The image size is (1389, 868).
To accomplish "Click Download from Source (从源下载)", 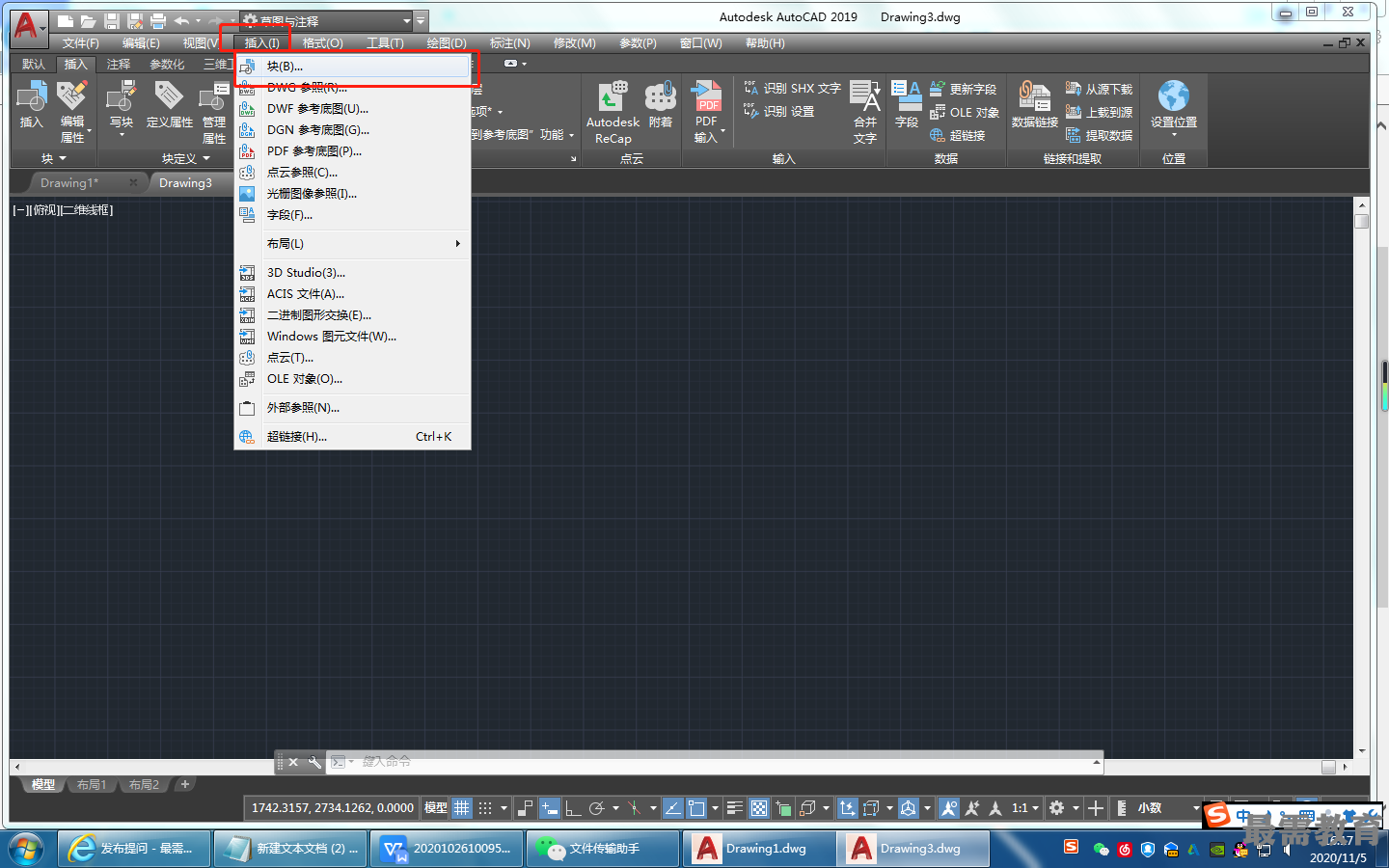I will (x=1099, y=89).
